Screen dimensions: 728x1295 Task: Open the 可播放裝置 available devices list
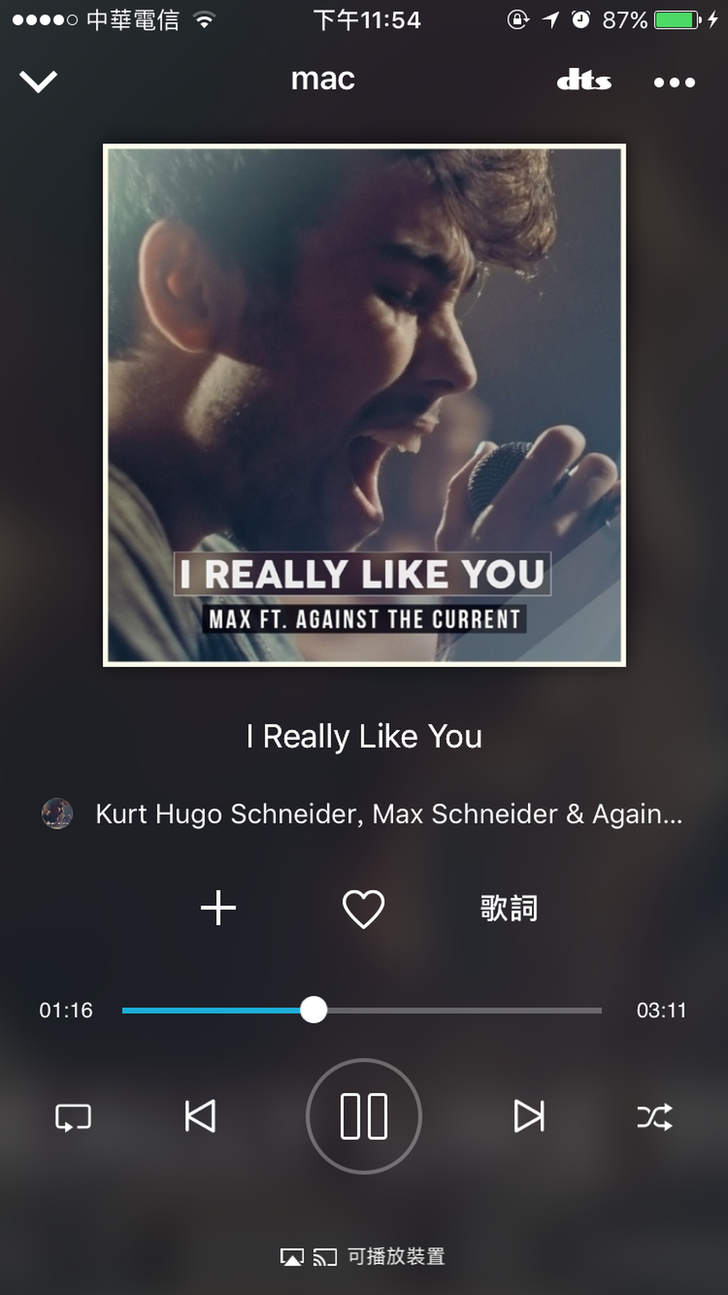coord(396,1257)
